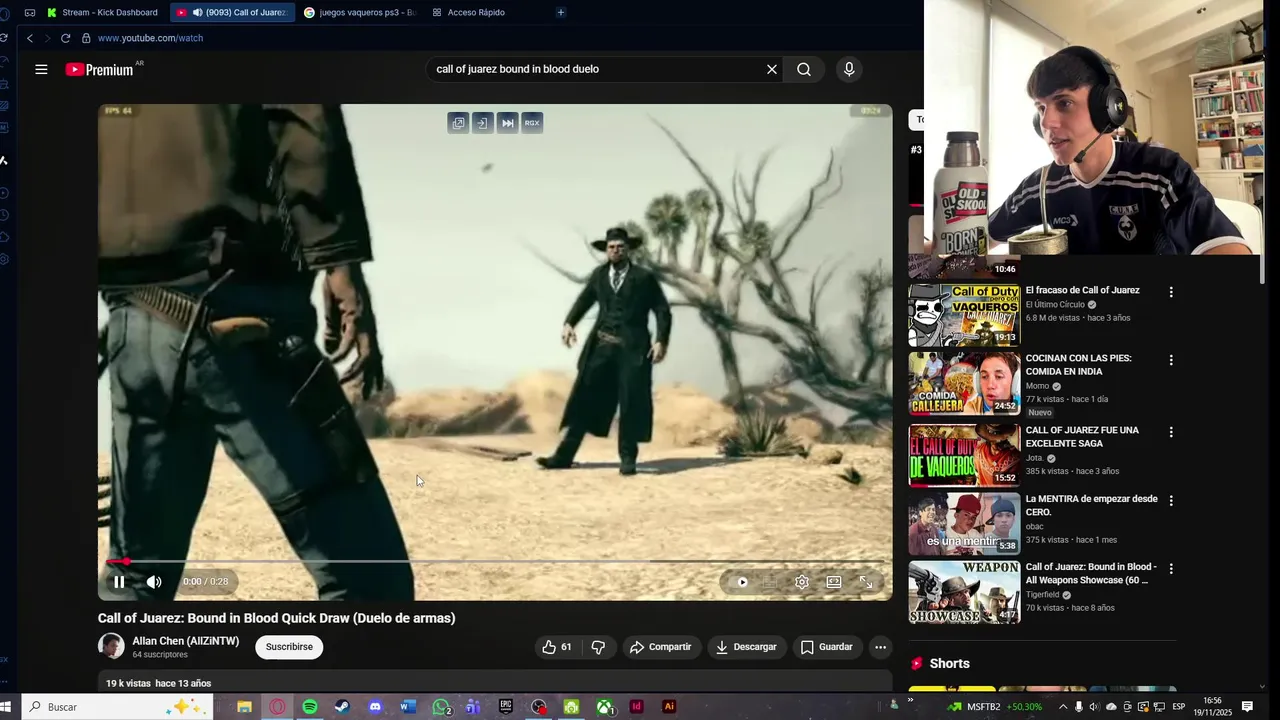Open WhatsApp from the taskbar
The height and width of the screenshot is (720, 1280).
441,707
